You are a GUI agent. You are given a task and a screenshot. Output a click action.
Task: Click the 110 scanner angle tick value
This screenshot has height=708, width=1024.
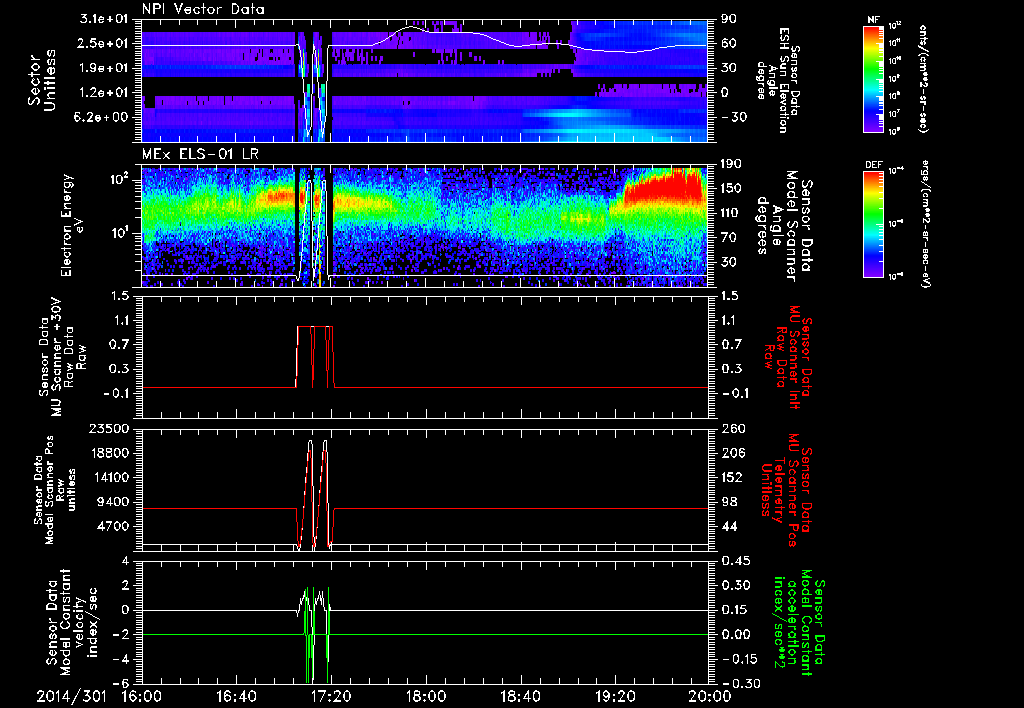(728, 213)
